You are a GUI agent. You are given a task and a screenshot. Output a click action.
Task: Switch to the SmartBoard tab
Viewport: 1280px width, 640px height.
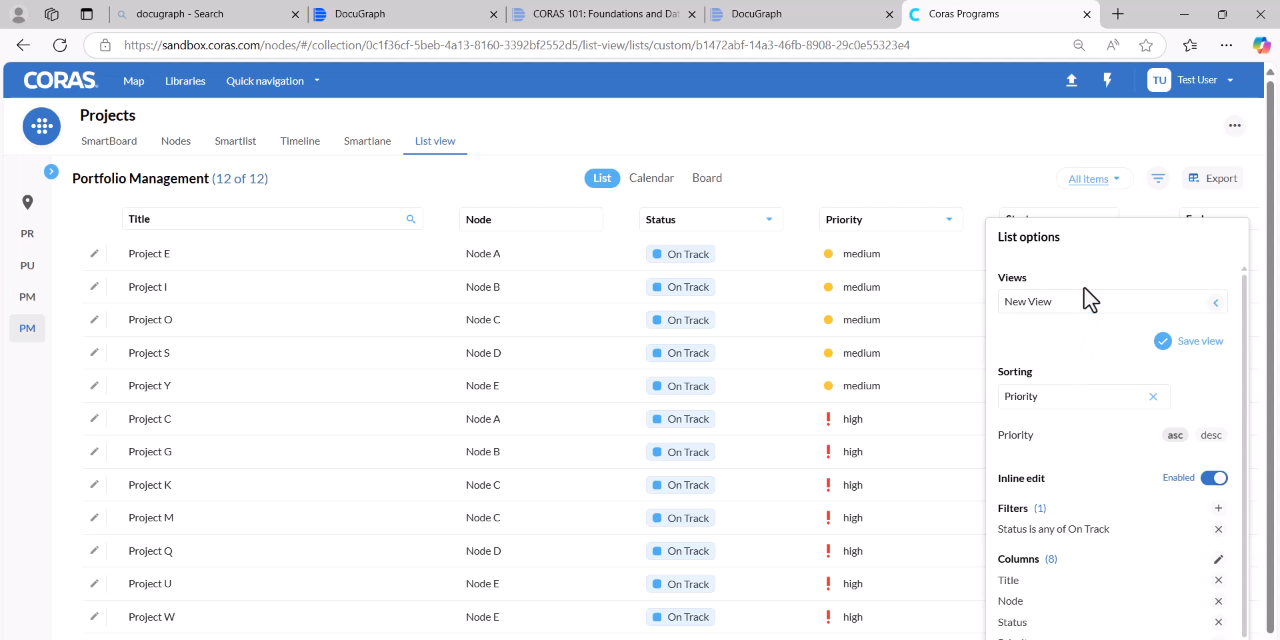coord(109,141)
